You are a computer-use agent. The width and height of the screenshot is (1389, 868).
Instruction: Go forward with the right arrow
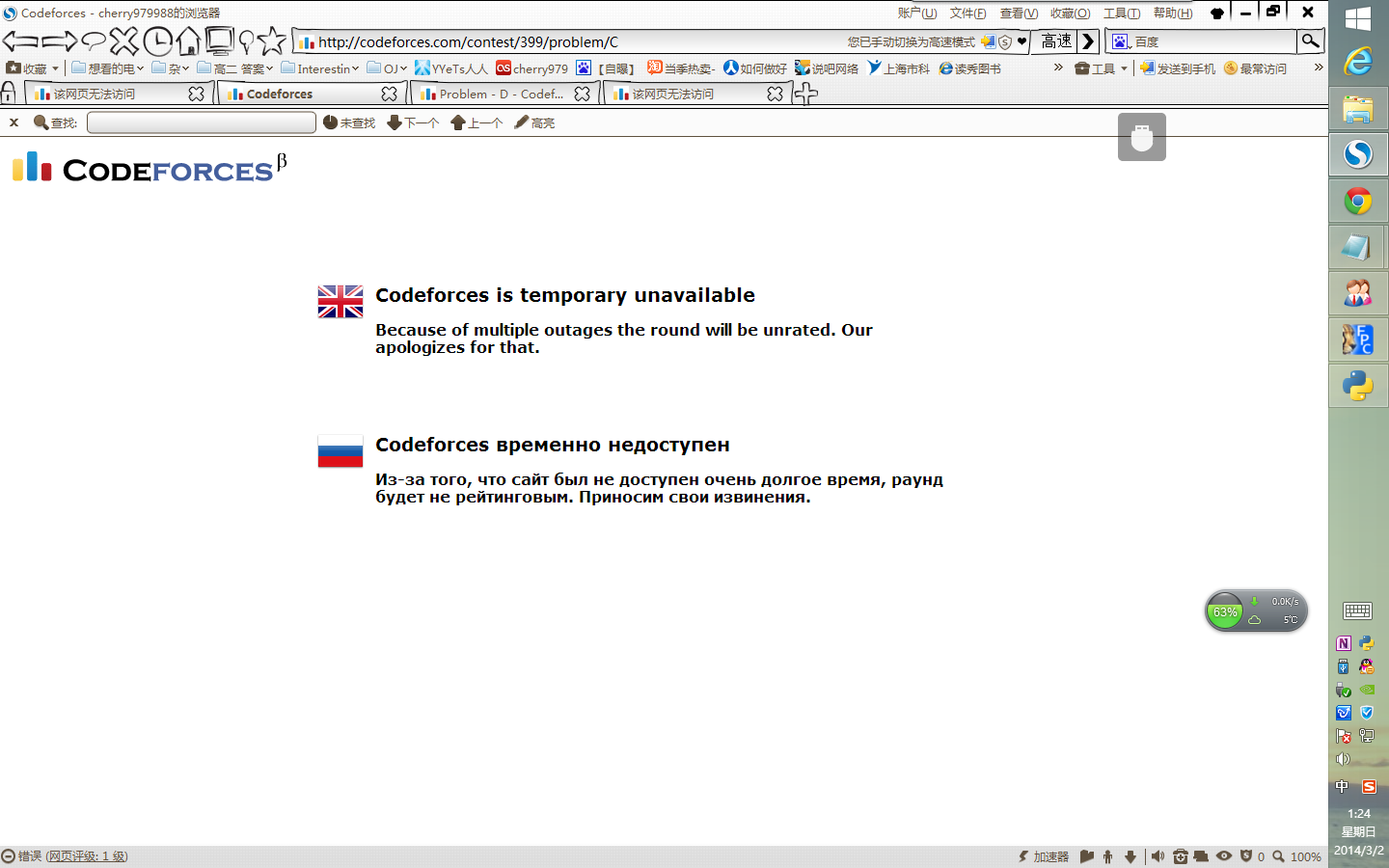point(59,41)
